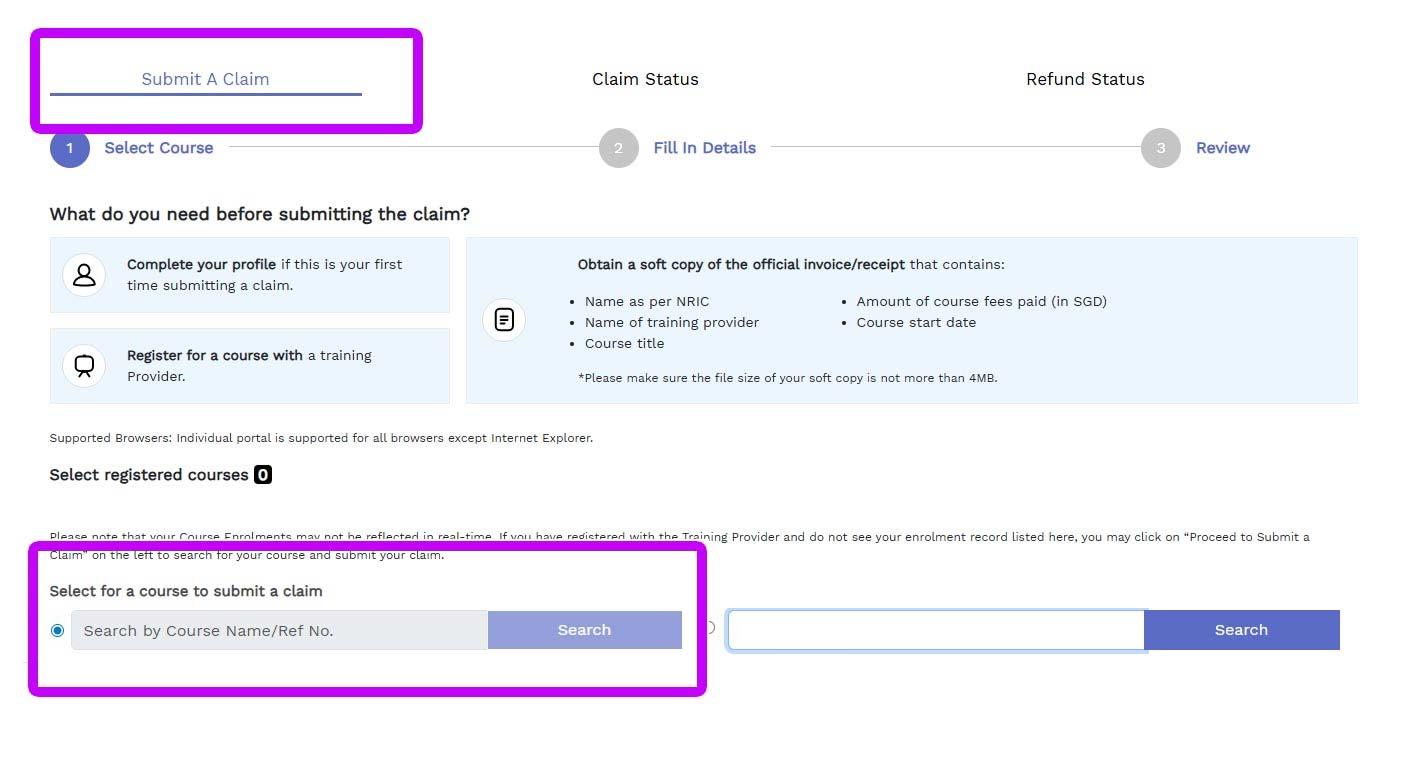
Task: Switch to the Refund Status tab
Action: (x=1085, y=79)
